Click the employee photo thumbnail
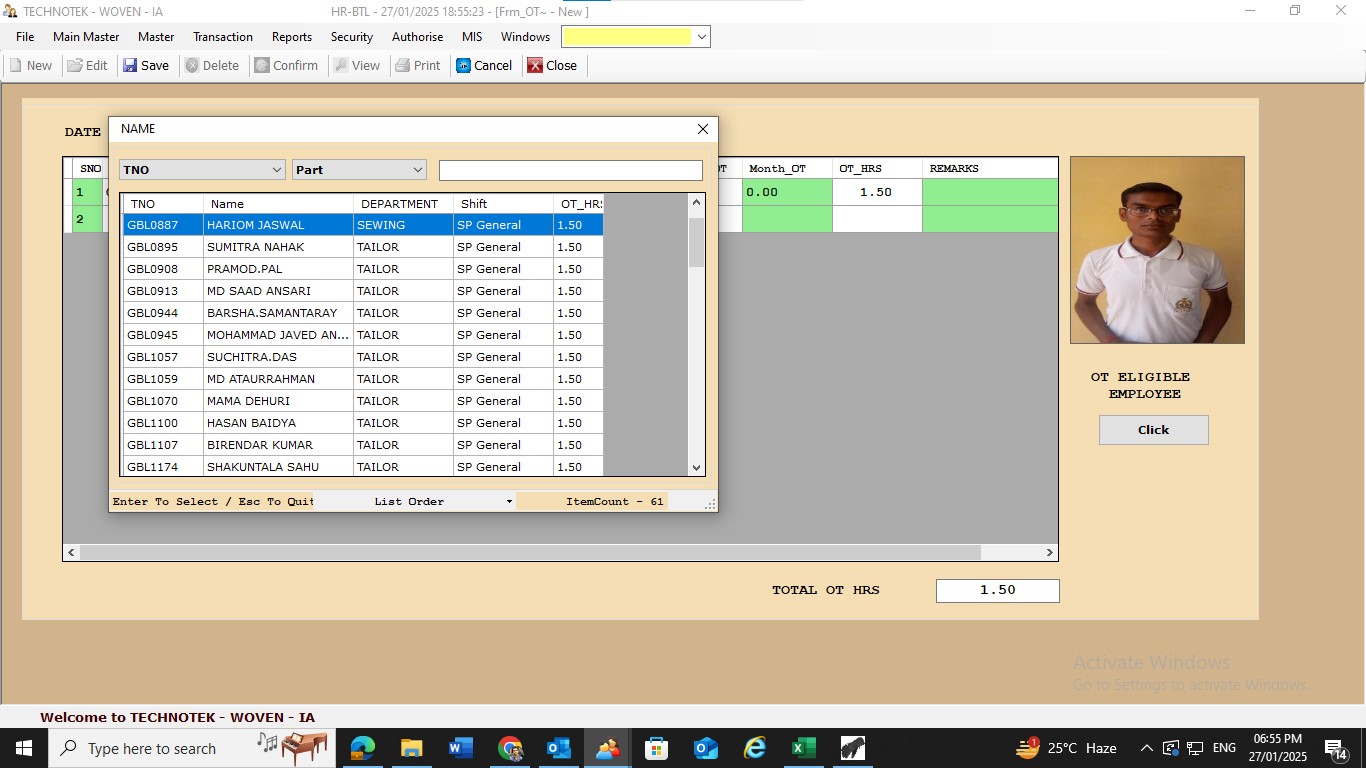The image size is (1366, 768). point(1157,250)
